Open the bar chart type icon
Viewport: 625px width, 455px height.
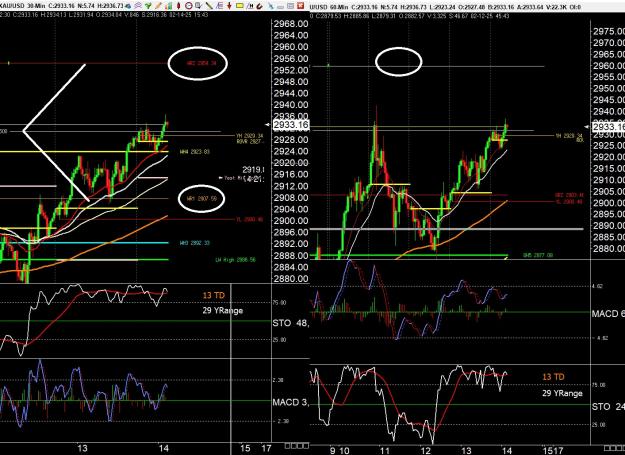(168, 6)
